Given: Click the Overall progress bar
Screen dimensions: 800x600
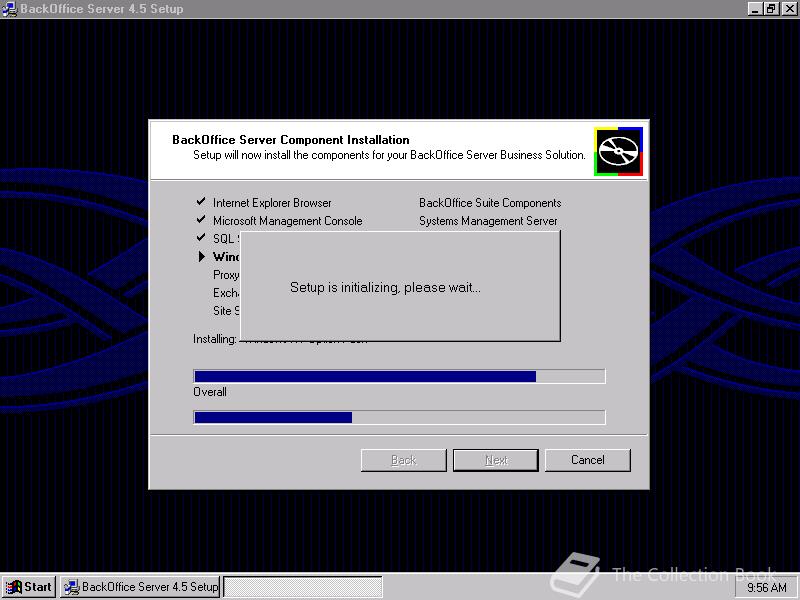Looking at the screenshot, I should 399,417.
